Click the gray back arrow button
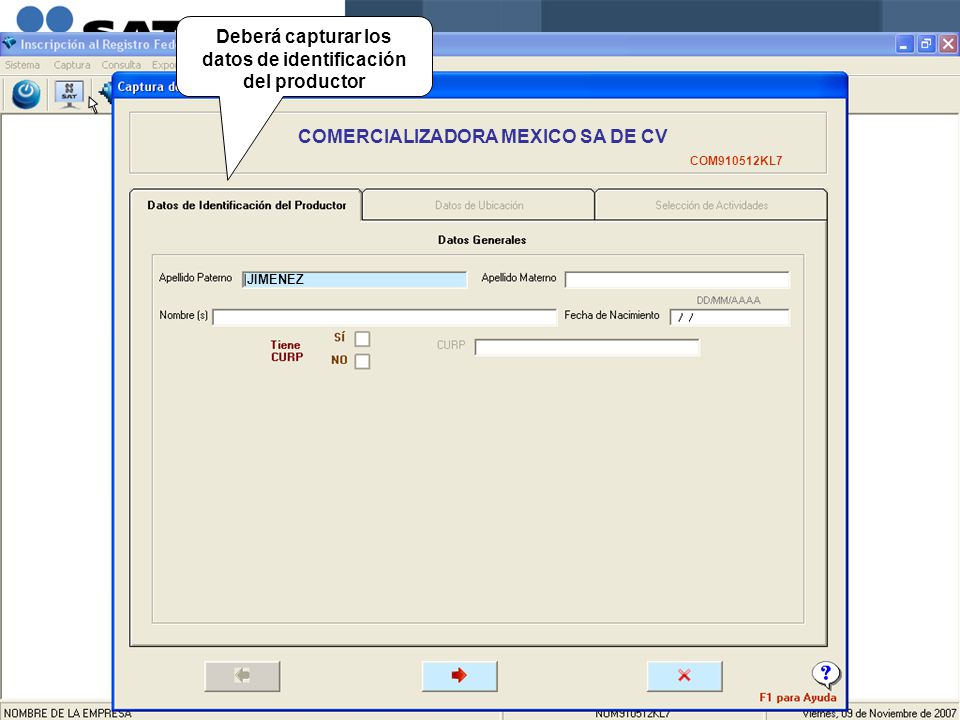Viewport: 960px width, 720px height. (242, 676)
